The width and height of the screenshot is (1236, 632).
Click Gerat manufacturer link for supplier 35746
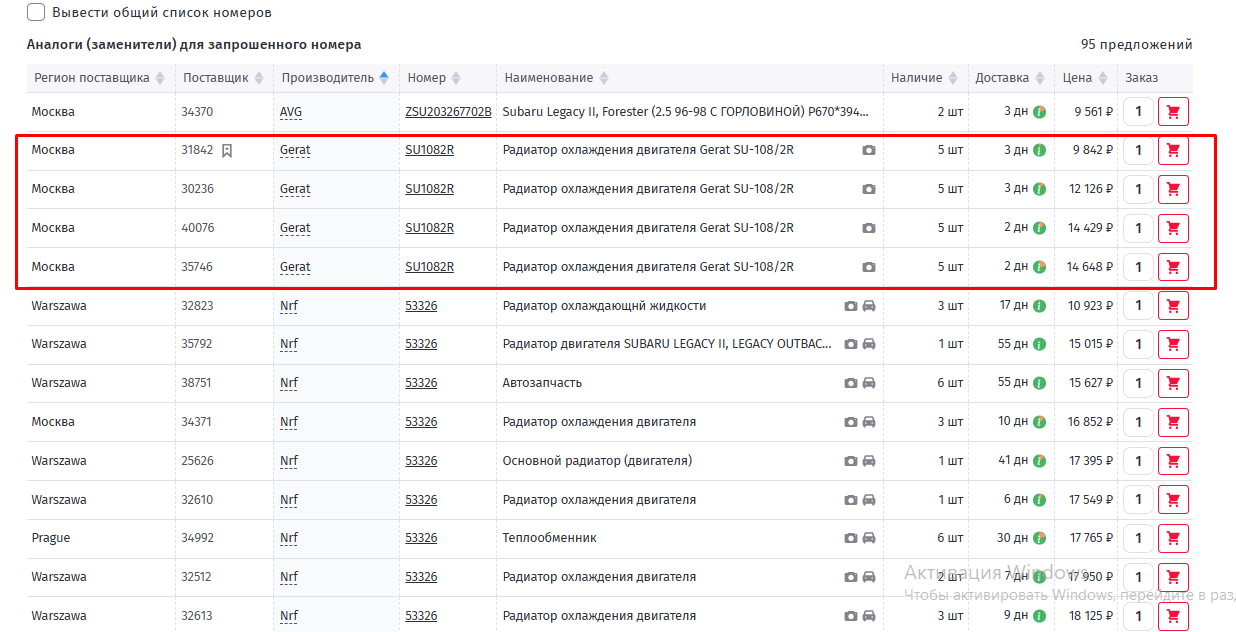click(x=295, y=267)
